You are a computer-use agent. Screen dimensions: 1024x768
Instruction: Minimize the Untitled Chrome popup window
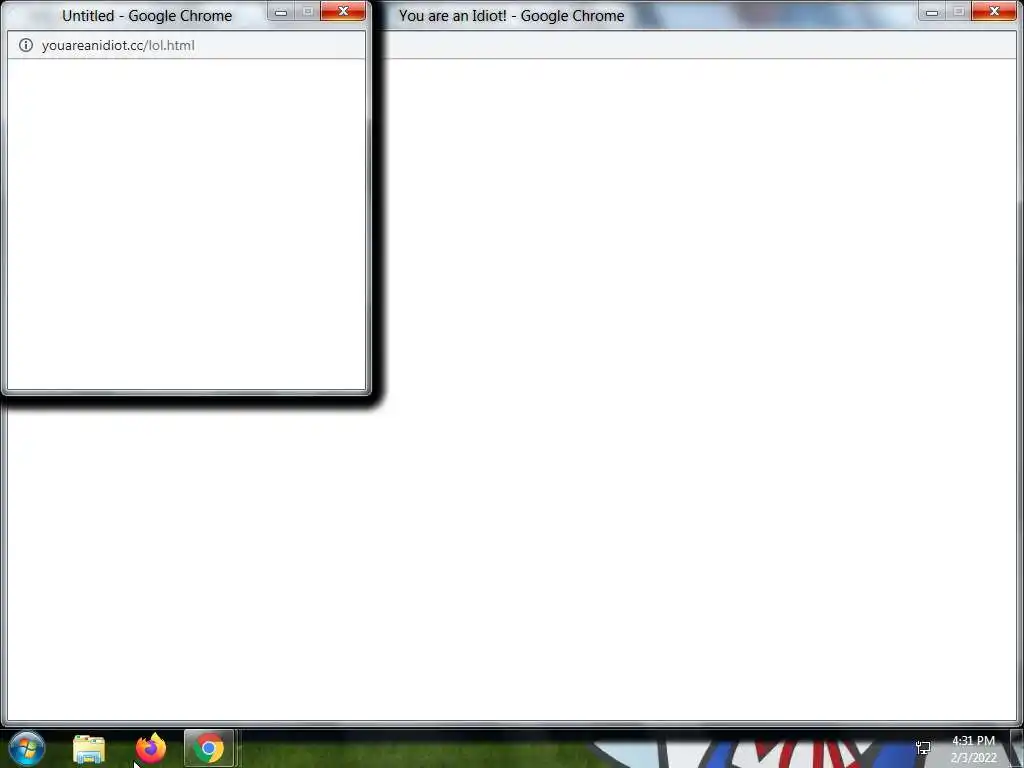tap(281, 12)
